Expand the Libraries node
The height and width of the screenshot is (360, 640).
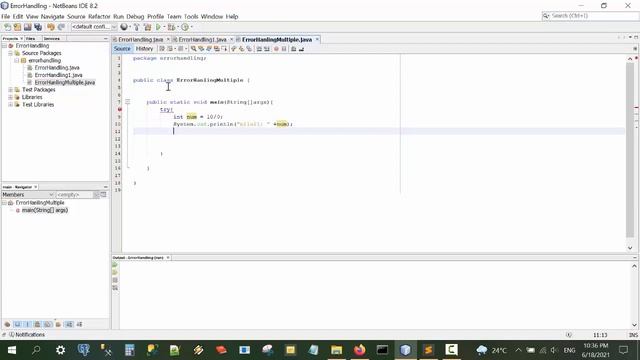point(11,97)
